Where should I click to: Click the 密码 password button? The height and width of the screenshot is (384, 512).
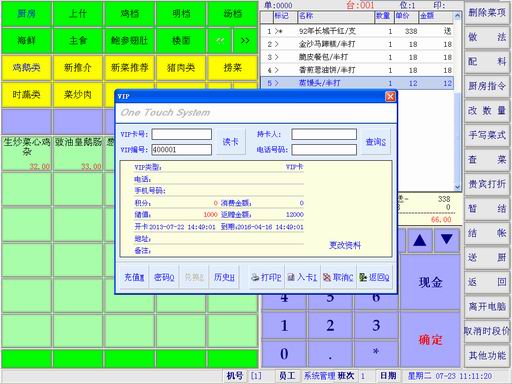164,277
